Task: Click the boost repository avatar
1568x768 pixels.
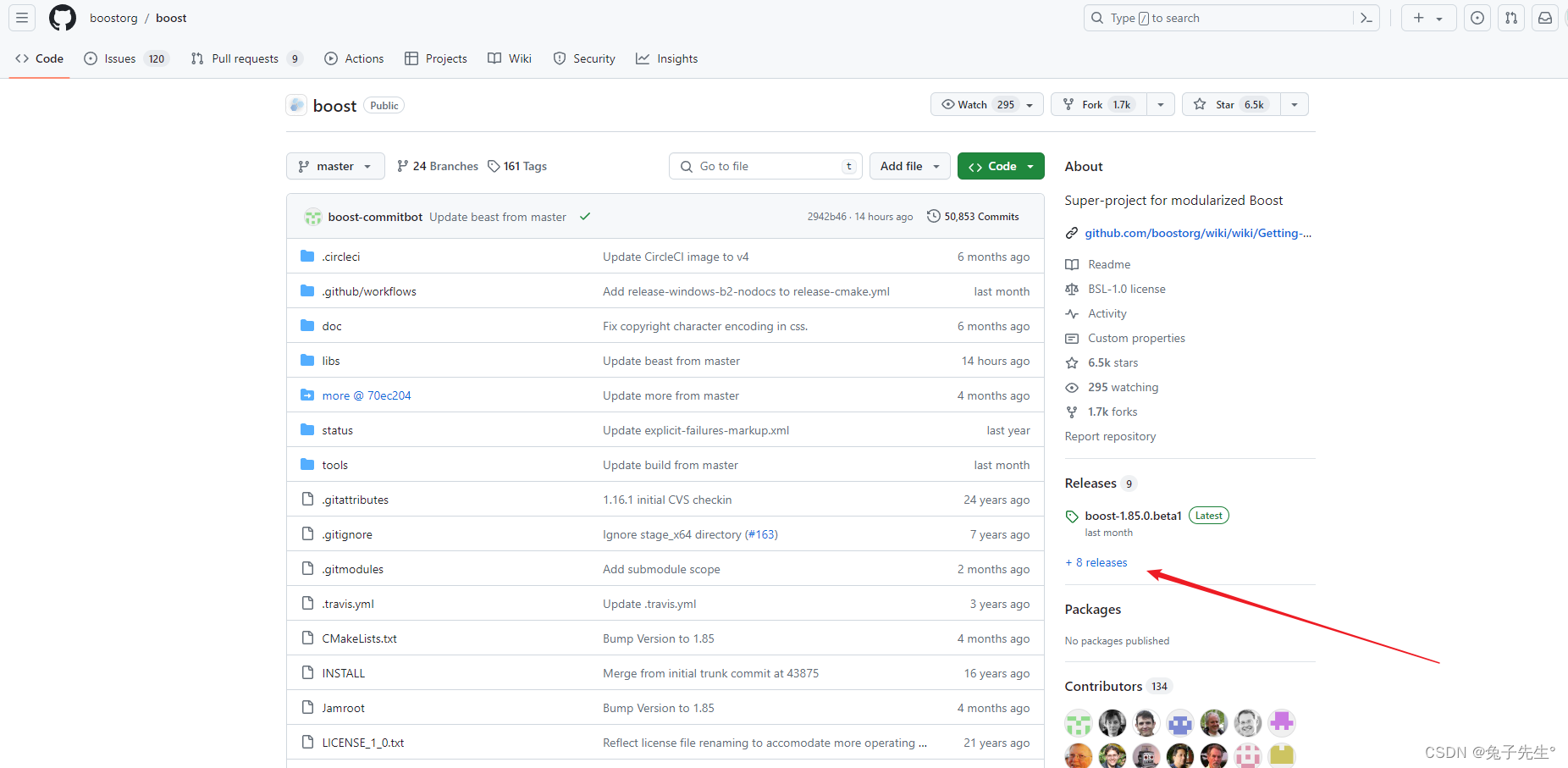Action: tap(296, 105)
